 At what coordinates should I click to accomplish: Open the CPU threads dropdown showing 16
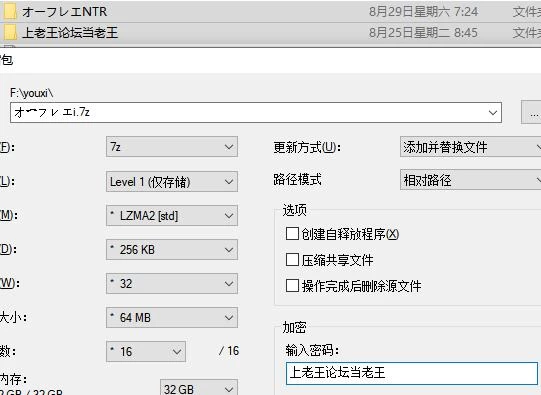point(146,352)
